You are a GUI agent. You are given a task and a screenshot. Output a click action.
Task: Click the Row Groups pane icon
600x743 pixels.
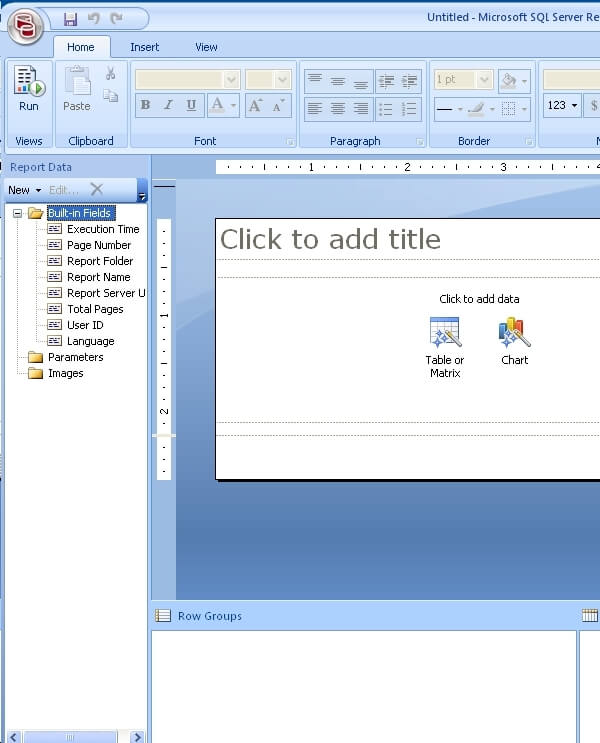(163, 616)
